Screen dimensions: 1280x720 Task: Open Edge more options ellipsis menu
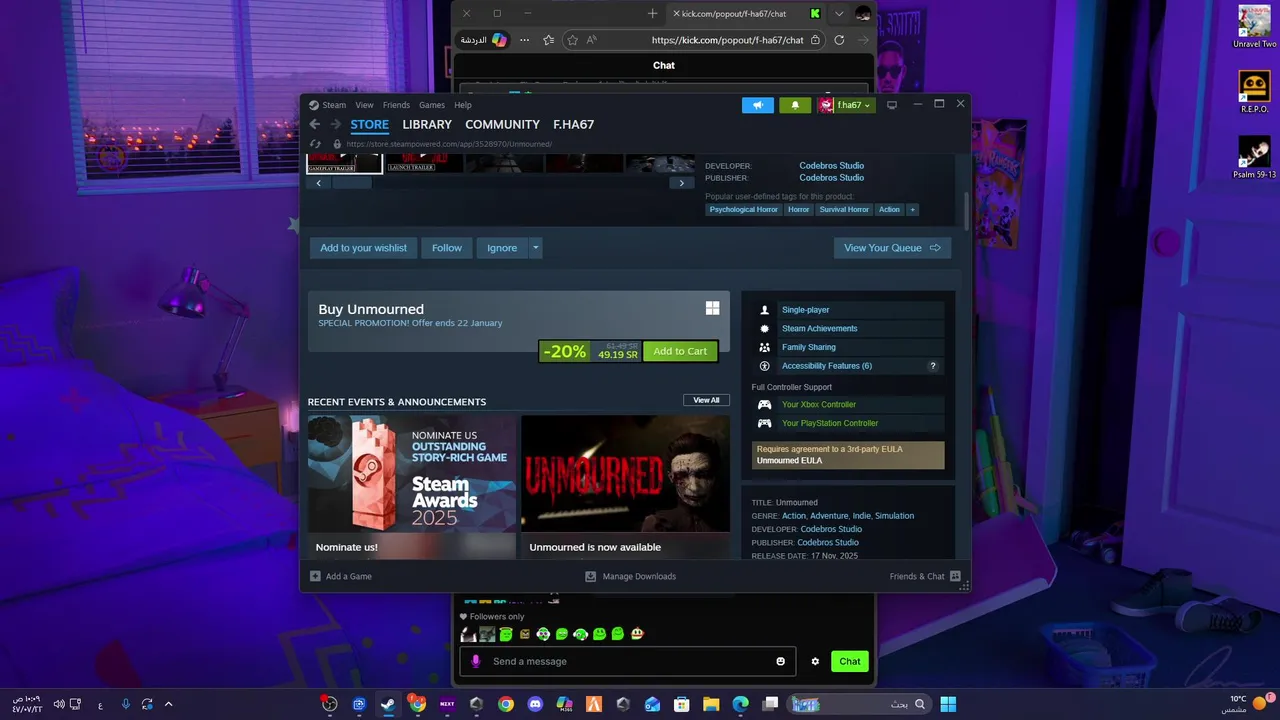point(524,40)
